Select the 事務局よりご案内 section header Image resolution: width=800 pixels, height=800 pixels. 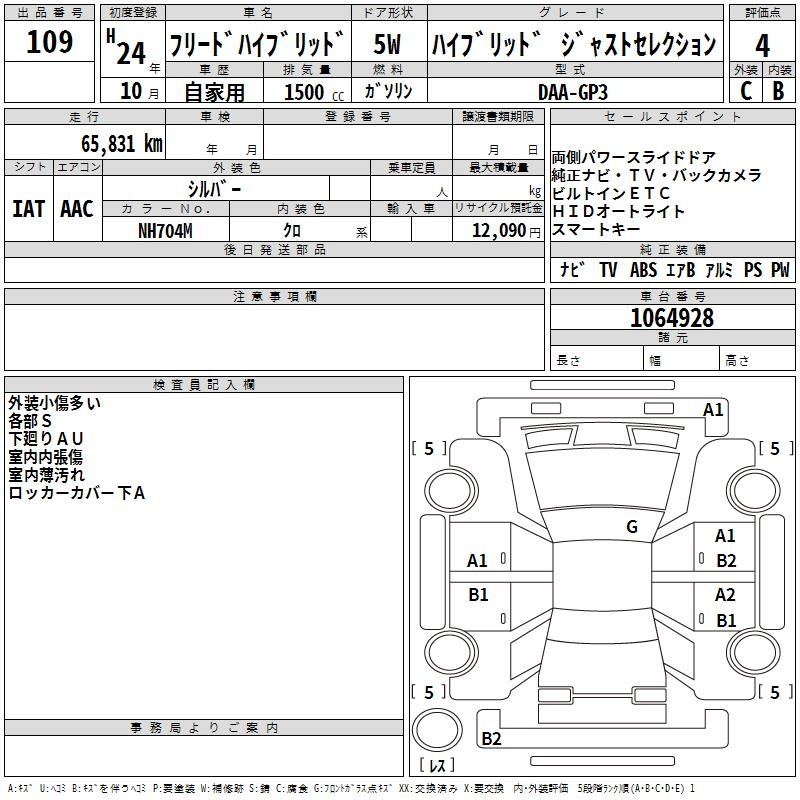pos(204,728)
